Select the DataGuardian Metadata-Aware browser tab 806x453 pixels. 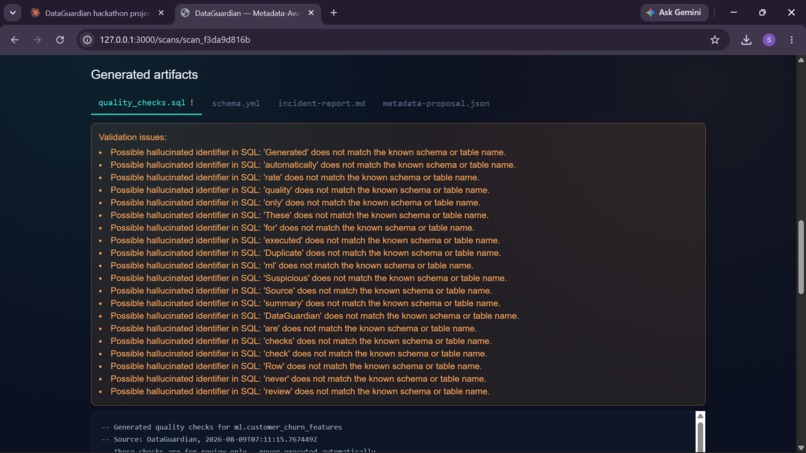(x=248, y=13)
